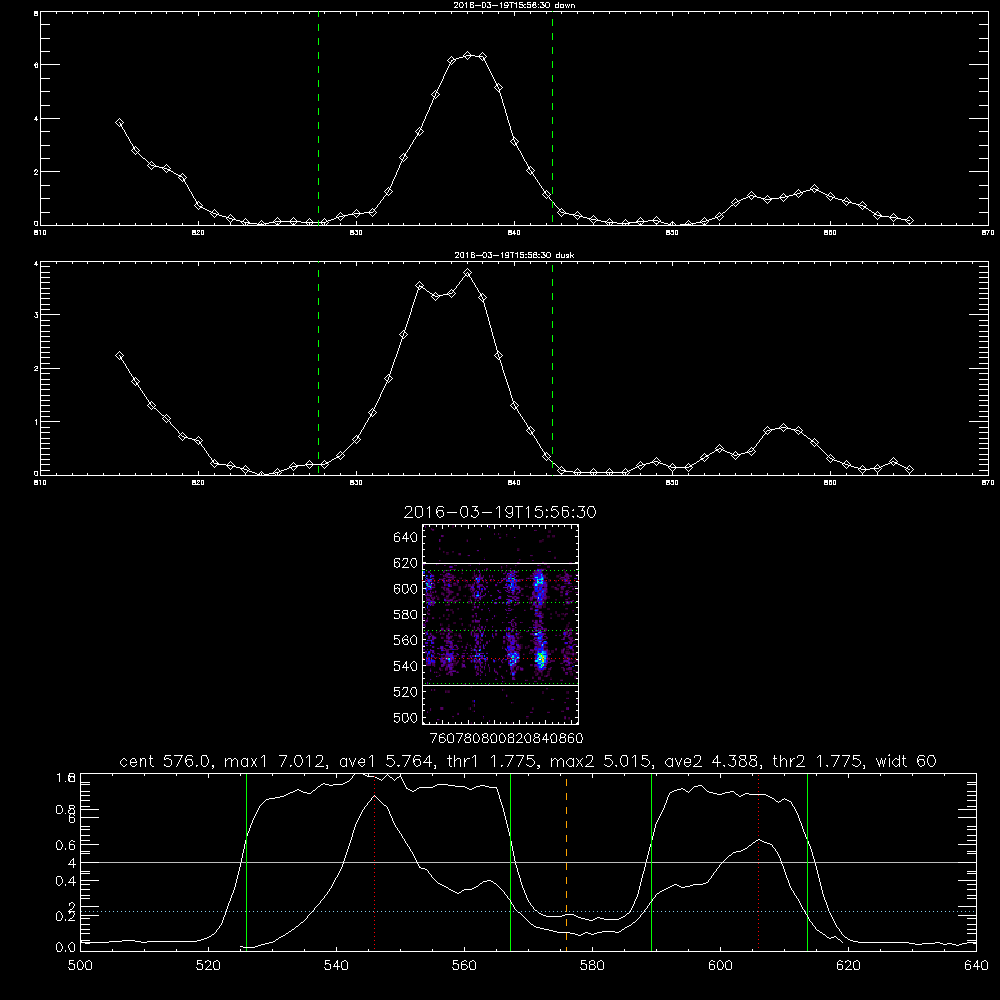Click the white horizontal line at level 4
Viewport: 1000px width, 1000px height.
(x=528, y=862)
